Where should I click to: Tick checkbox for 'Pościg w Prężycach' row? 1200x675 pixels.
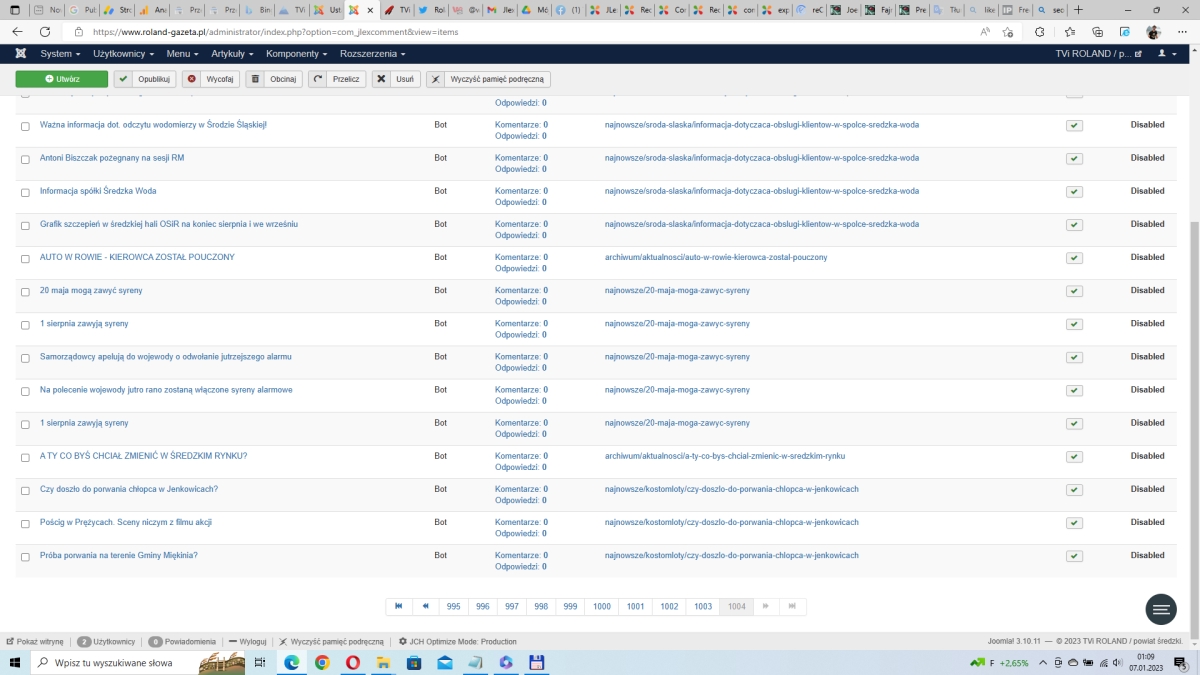26,524
